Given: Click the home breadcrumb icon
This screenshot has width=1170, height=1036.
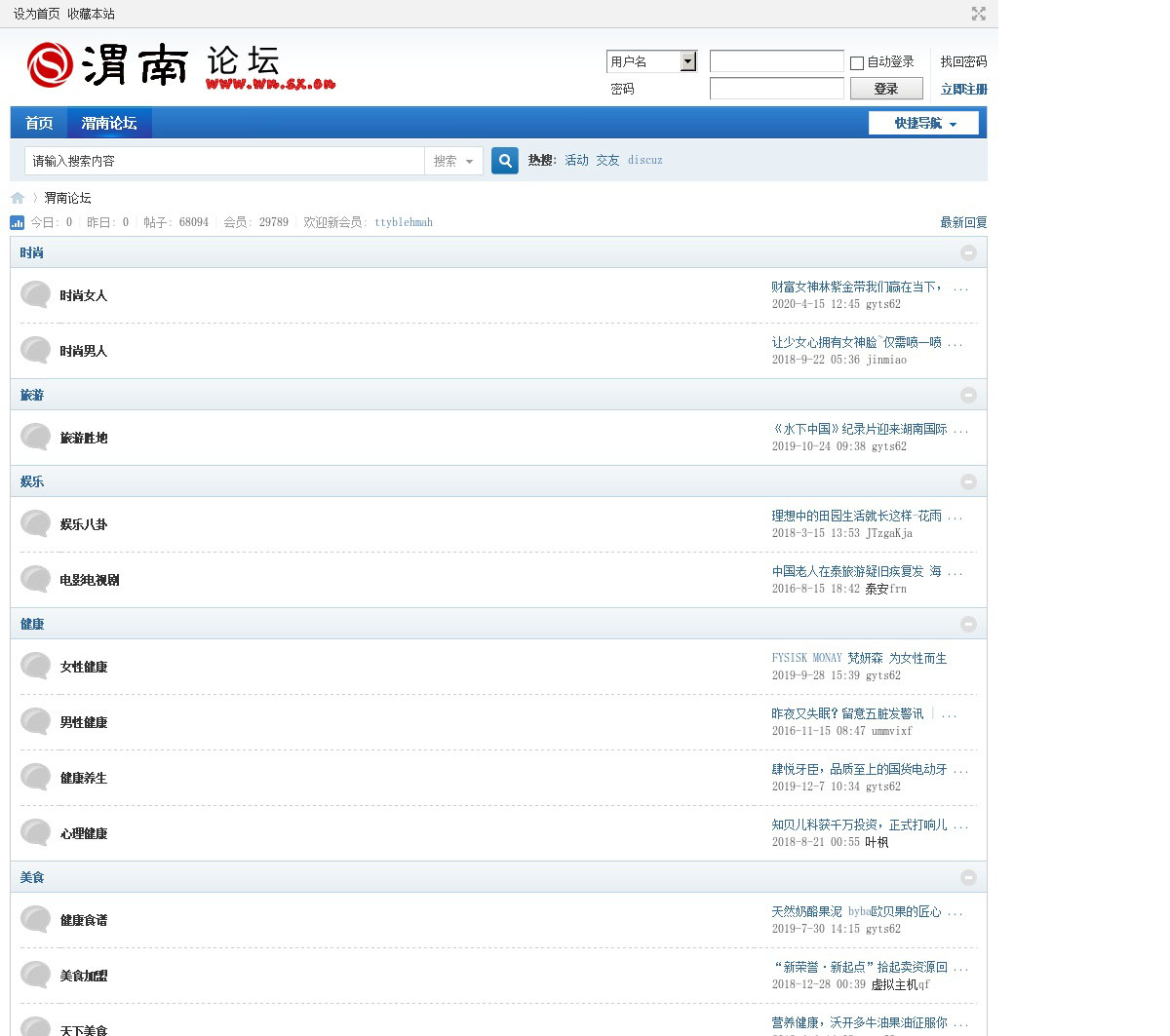Looking at the screenshot, I should (x=18, y=198).
